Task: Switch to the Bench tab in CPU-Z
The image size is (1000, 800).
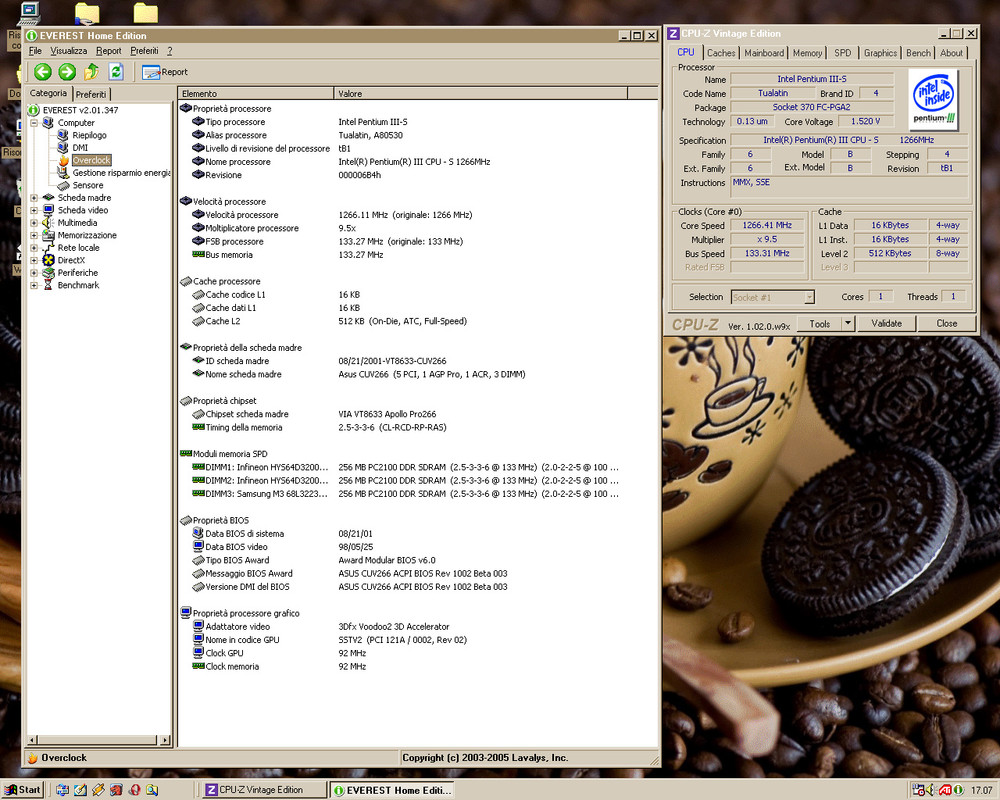Action: (x=918, y=53)
